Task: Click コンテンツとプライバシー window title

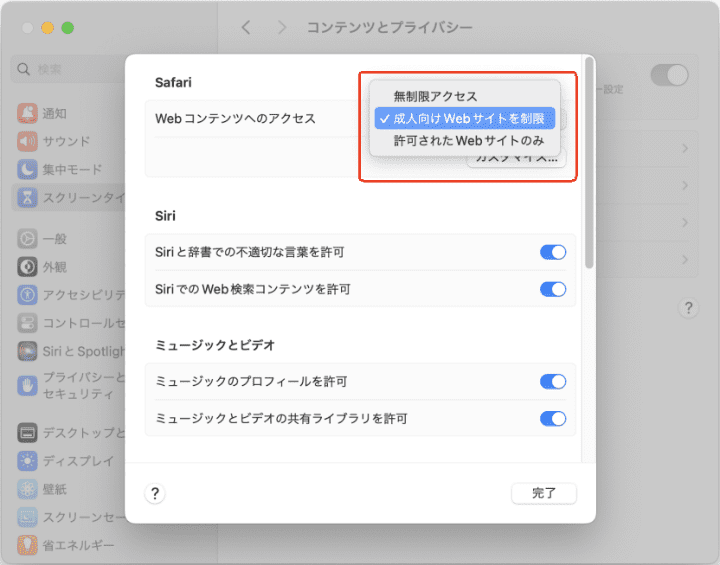Action: coord(389,28)
